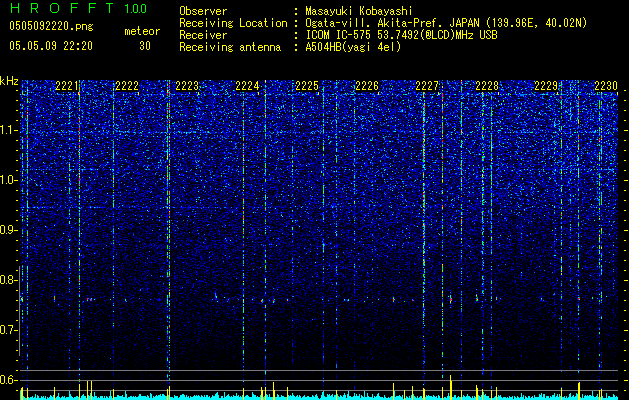This screenshot has width=629, height=400.
Task: Click the 2224 time marker
Action: 247,86
